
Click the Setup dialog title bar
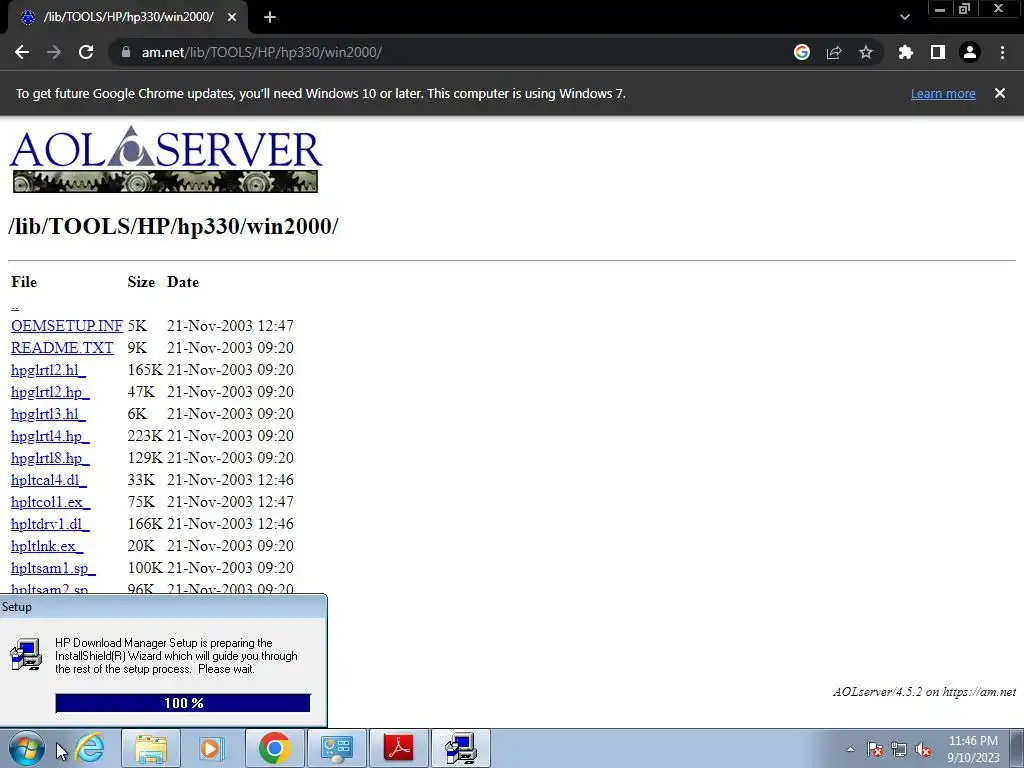(163, 607)
